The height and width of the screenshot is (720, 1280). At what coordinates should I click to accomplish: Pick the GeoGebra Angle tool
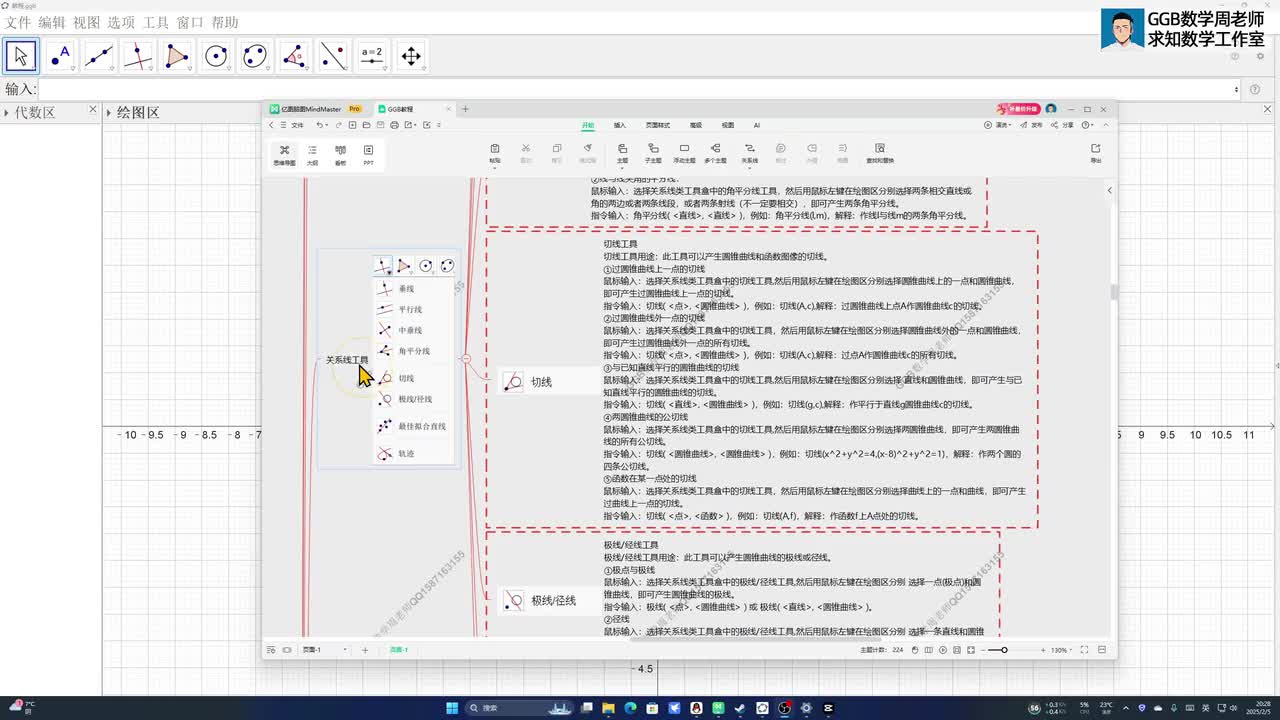pos(294,56)
